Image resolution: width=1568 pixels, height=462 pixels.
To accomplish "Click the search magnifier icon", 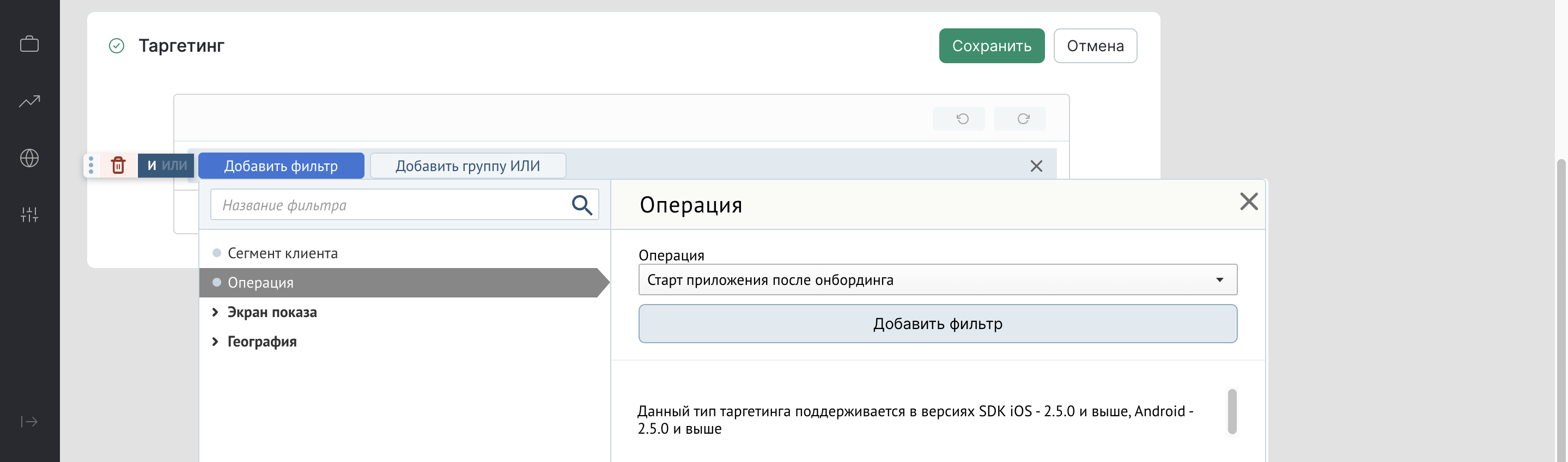I will pos(582,205).
